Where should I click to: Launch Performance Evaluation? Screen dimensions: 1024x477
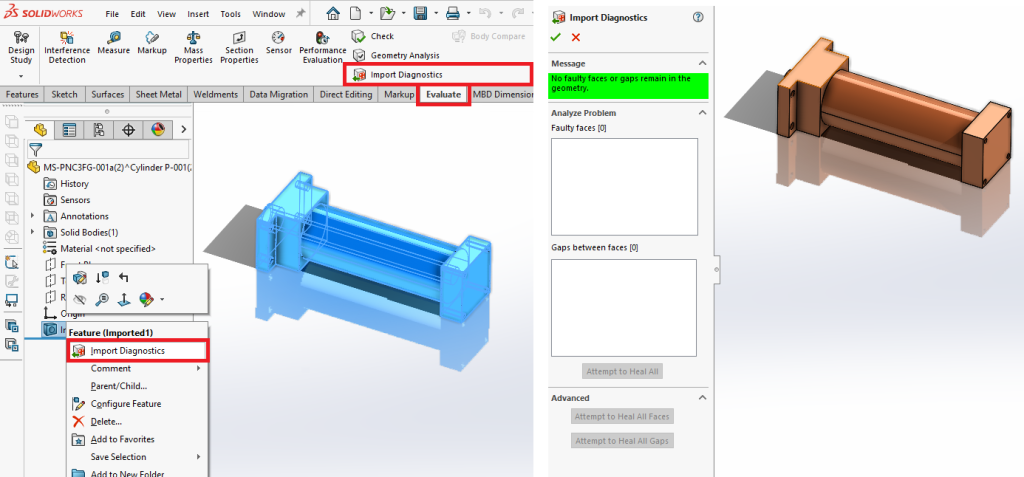322,46
